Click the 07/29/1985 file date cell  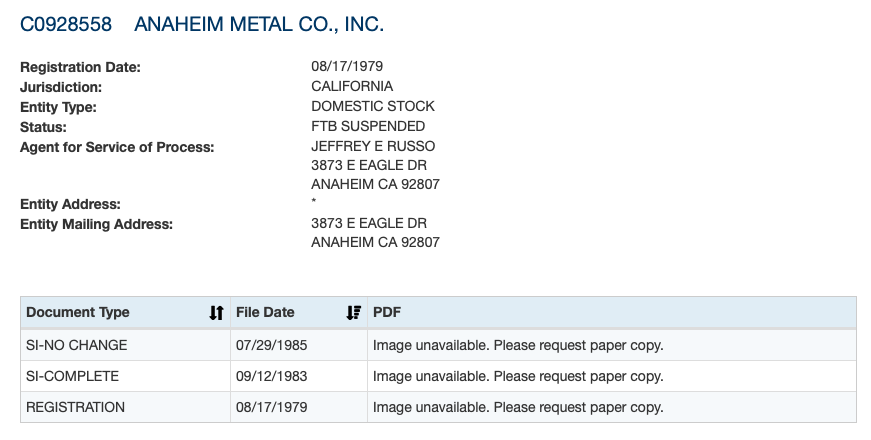pos(271,346)
